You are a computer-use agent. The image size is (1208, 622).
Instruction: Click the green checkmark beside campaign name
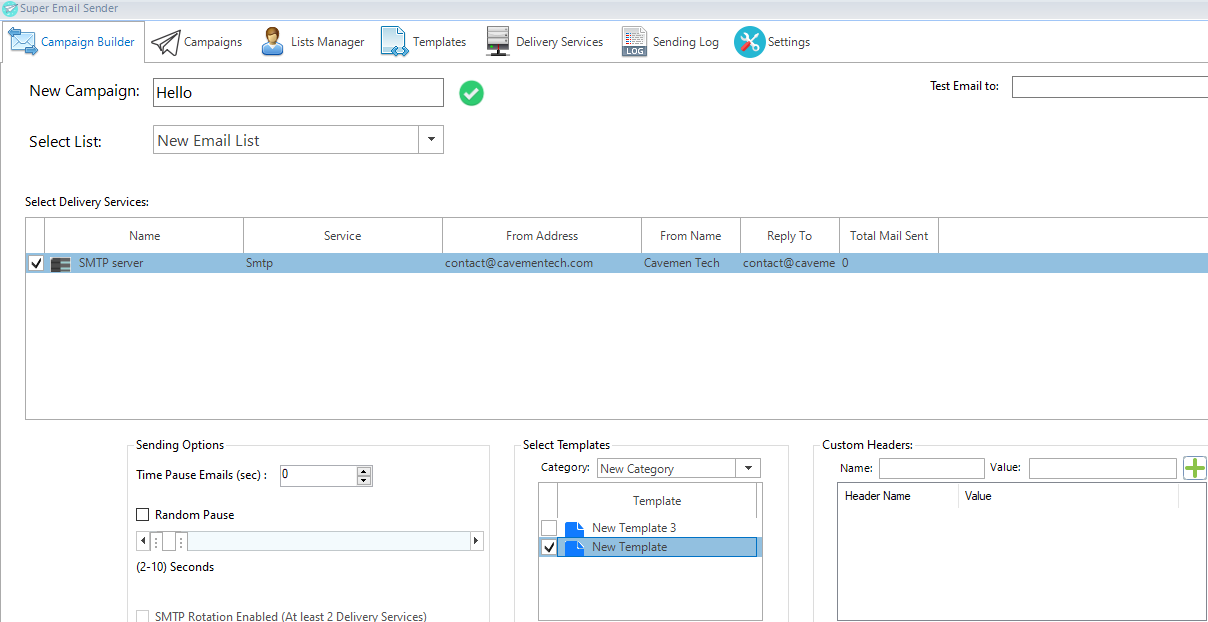[x=471, y=92]
